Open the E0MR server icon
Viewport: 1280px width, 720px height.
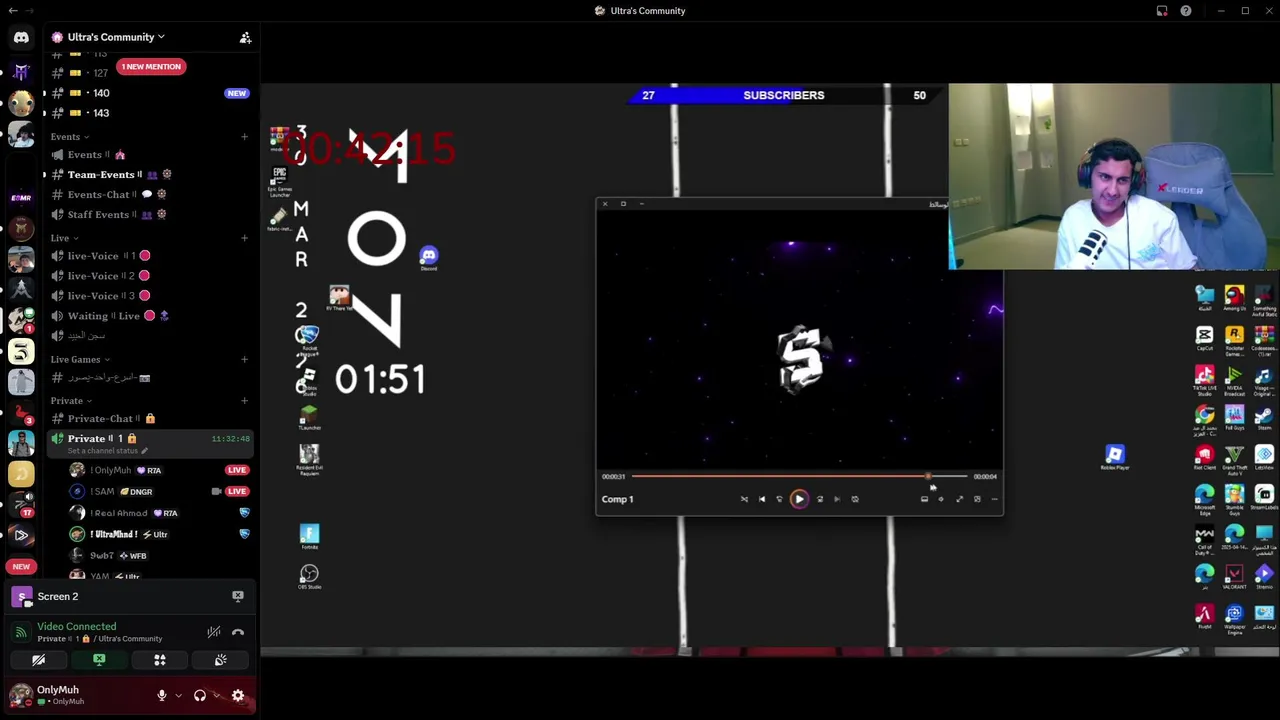tap(21, 197)
